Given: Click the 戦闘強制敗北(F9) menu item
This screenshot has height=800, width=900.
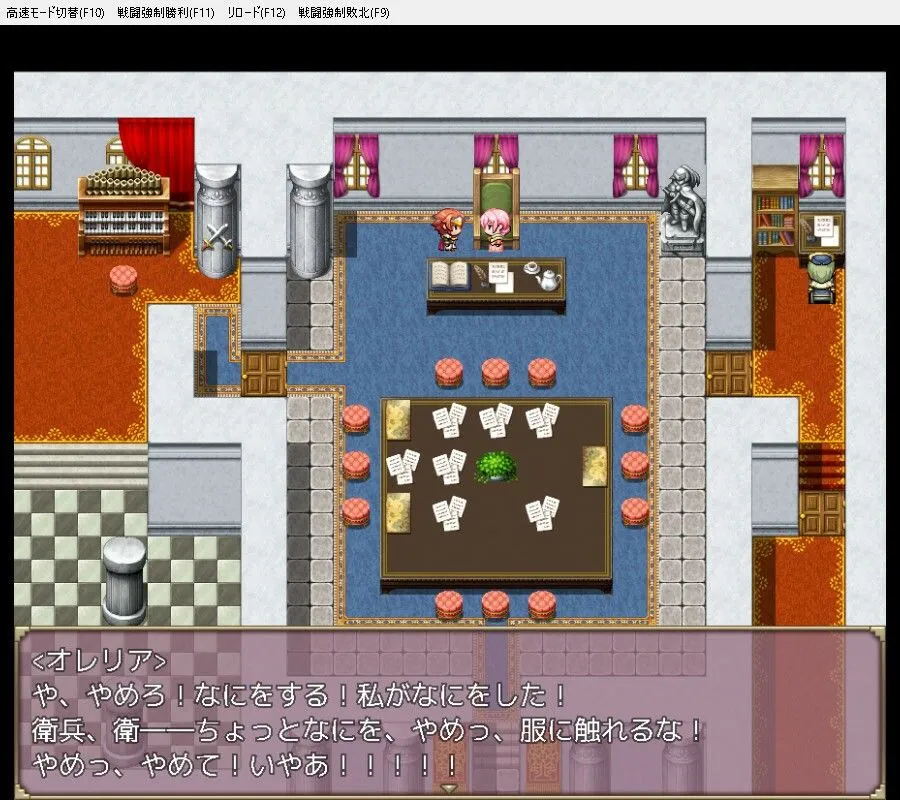Looking at the screenshot, I should click(344, 13).
